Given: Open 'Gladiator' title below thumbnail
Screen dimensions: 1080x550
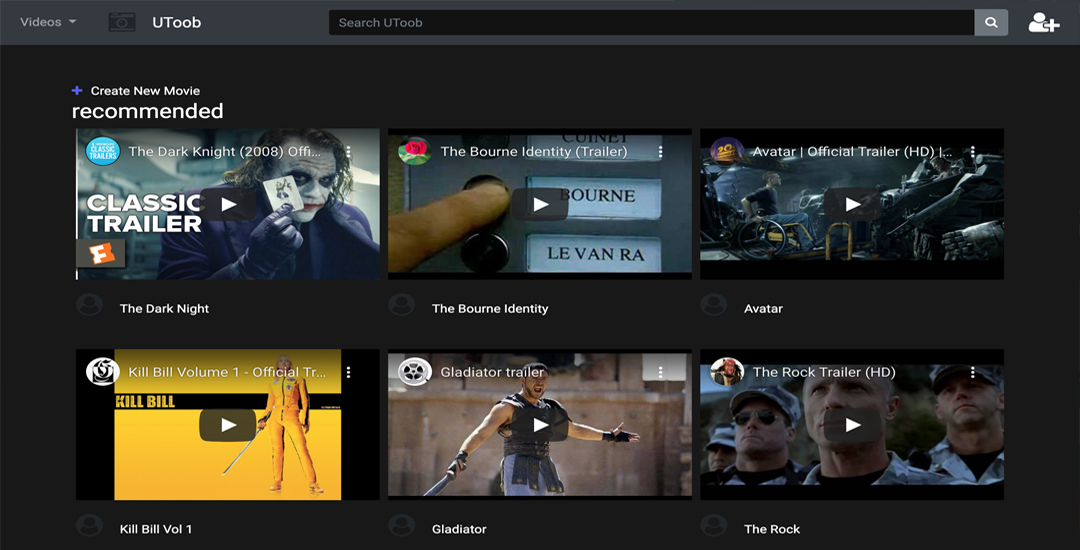Looking at the screenshot, I should [x=459, y=529].
